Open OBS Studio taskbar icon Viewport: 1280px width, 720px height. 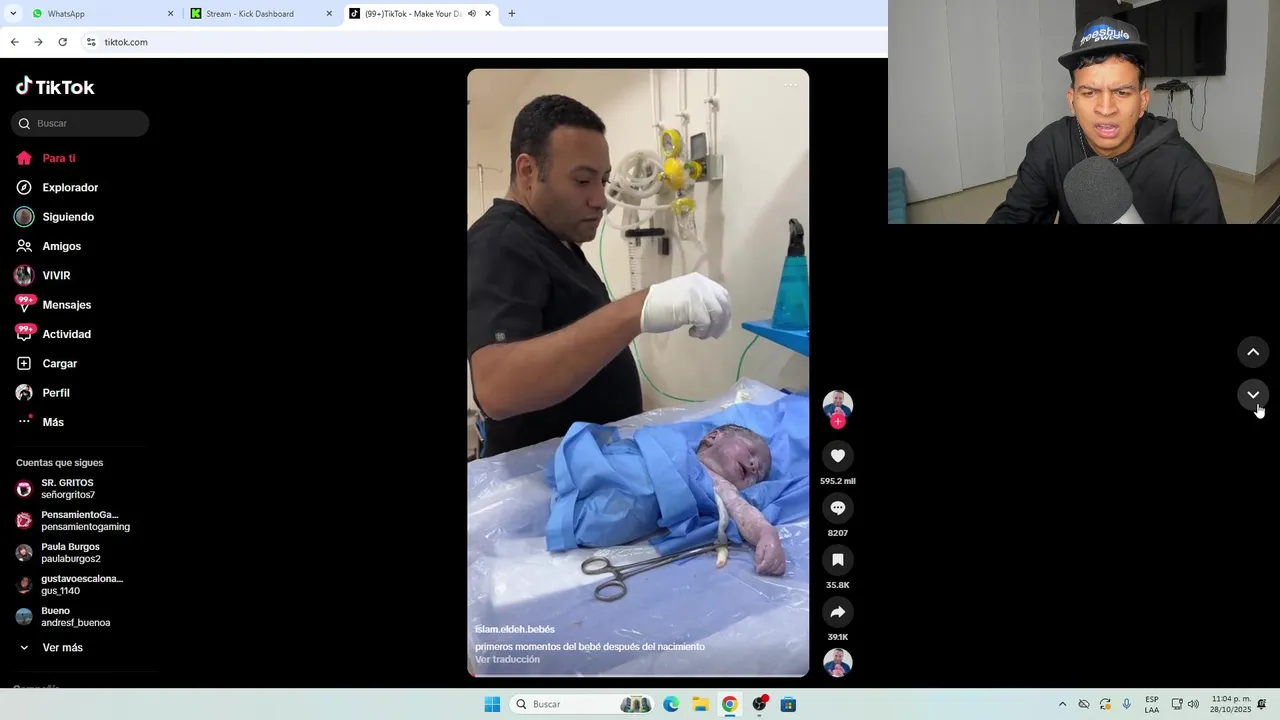759,704
